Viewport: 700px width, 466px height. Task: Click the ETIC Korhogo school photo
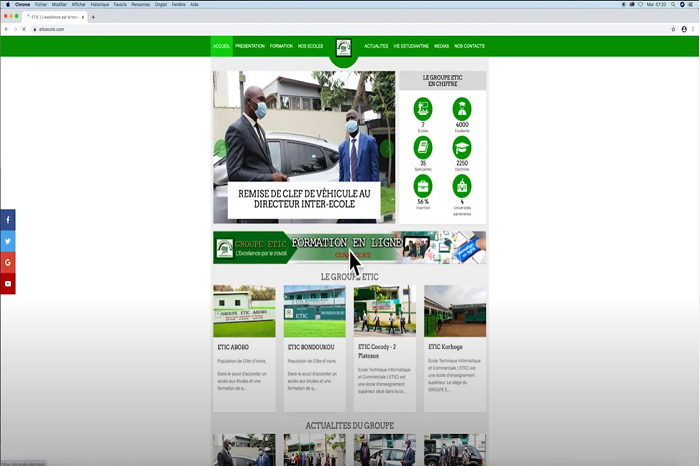click(x=455, y=311)
